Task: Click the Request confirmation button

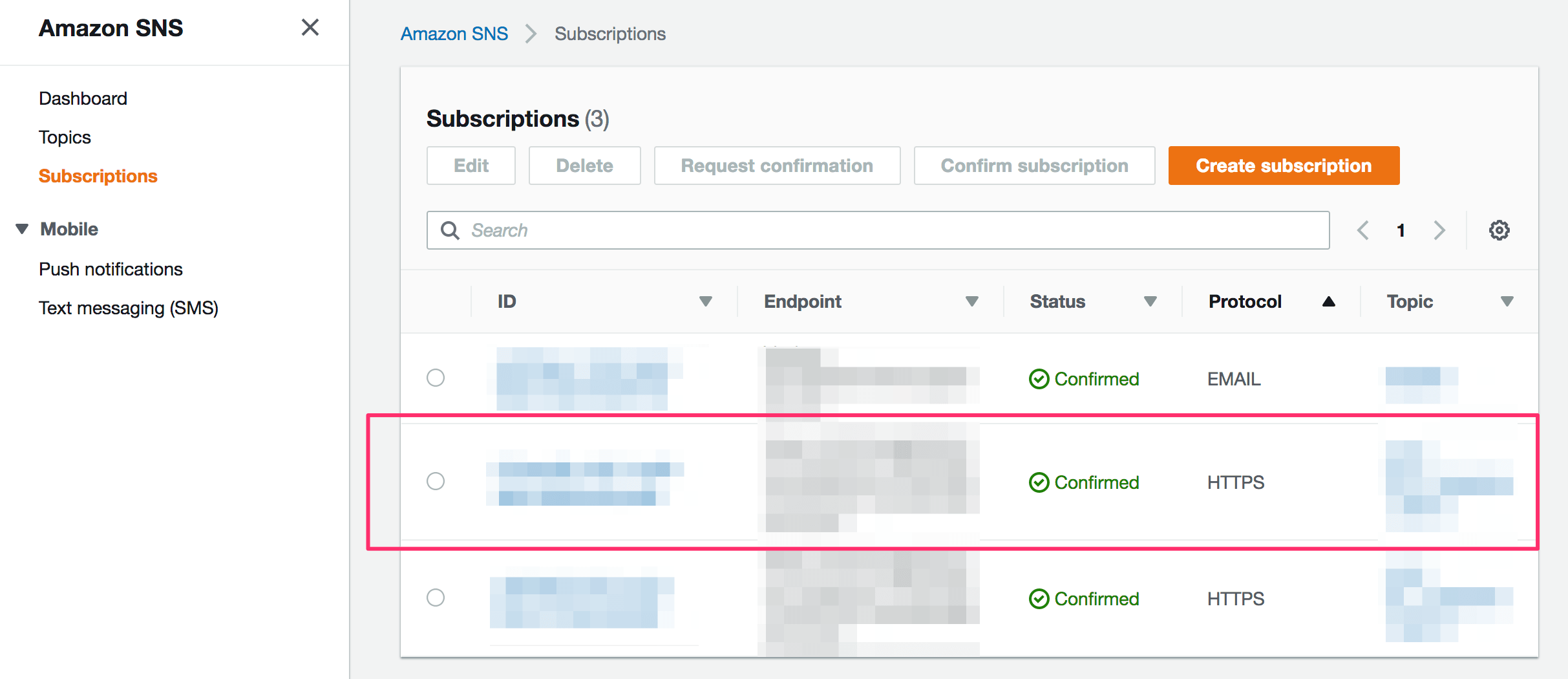Action: (x=778, y=166)
